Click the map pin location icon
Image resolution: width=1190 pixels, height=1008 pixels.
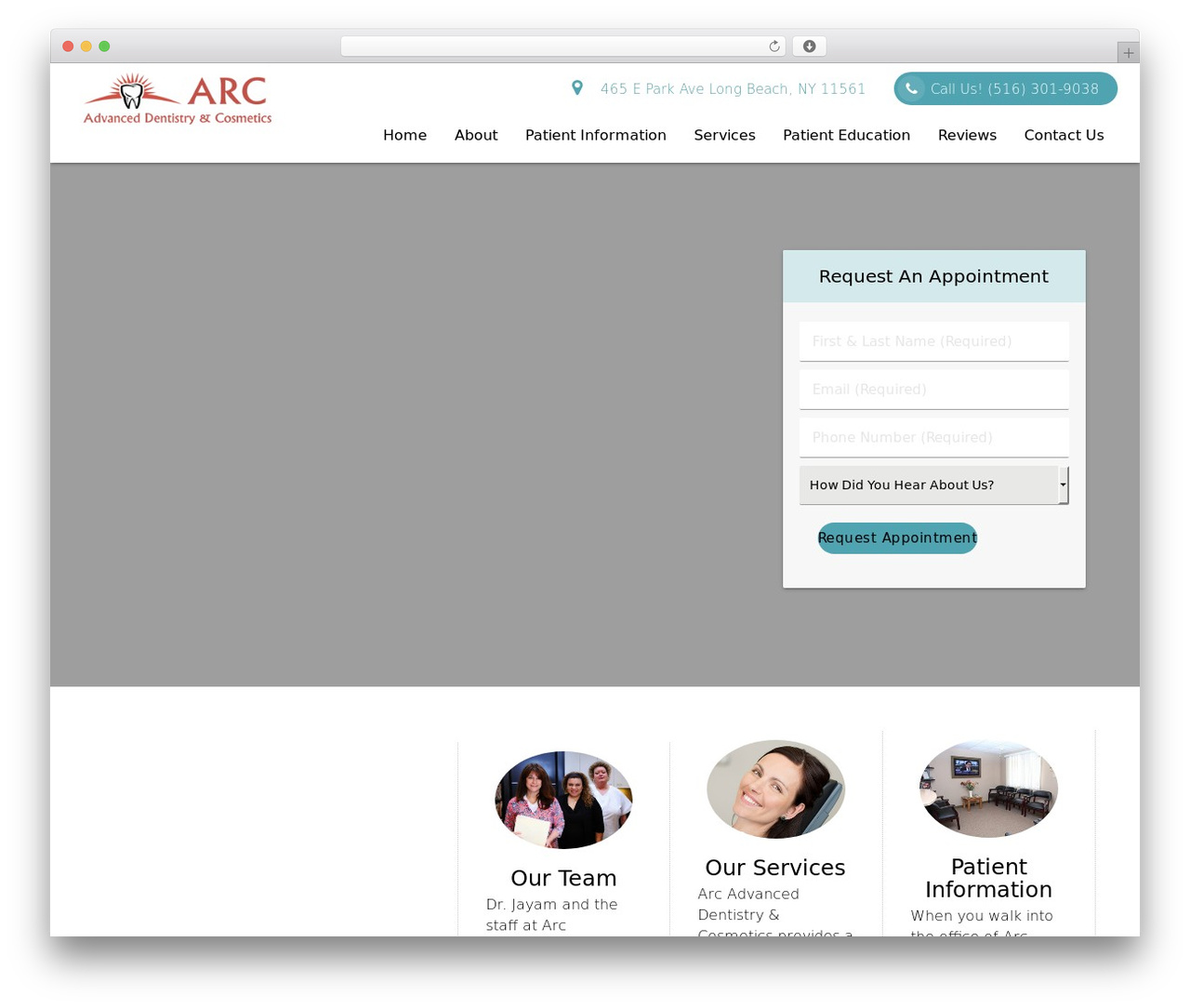pyautogui.click(x=577, y=88)
